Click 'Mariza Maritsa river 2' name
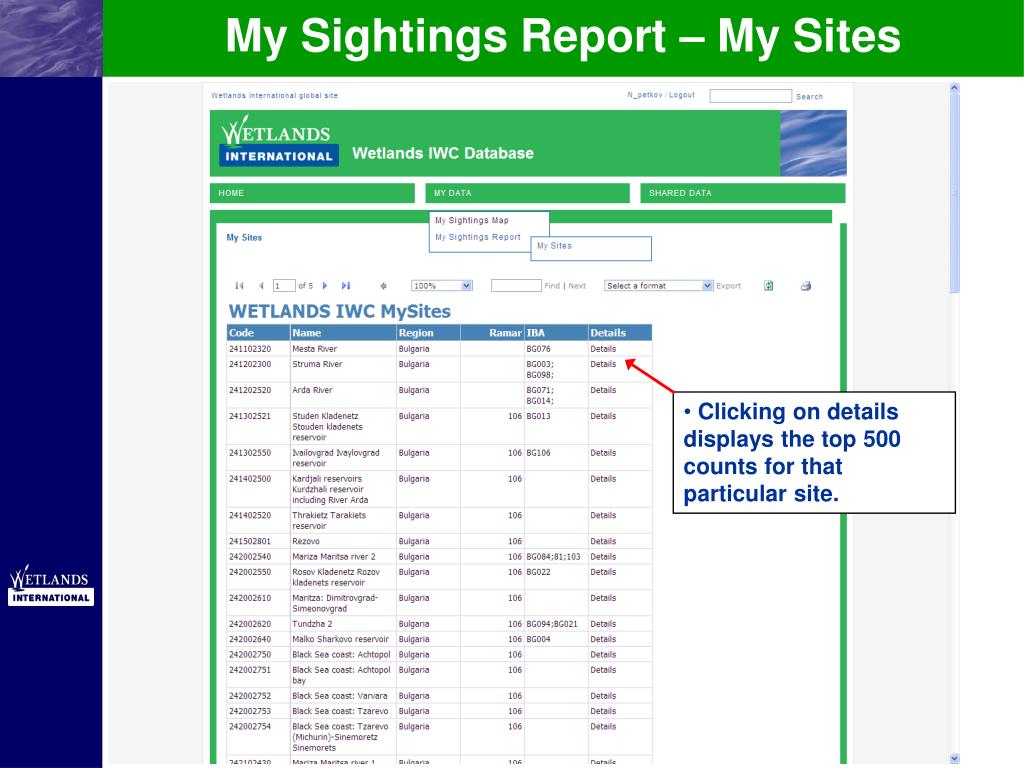The width and height of the screenshot is (1024, 768). [x=334, y=556]
